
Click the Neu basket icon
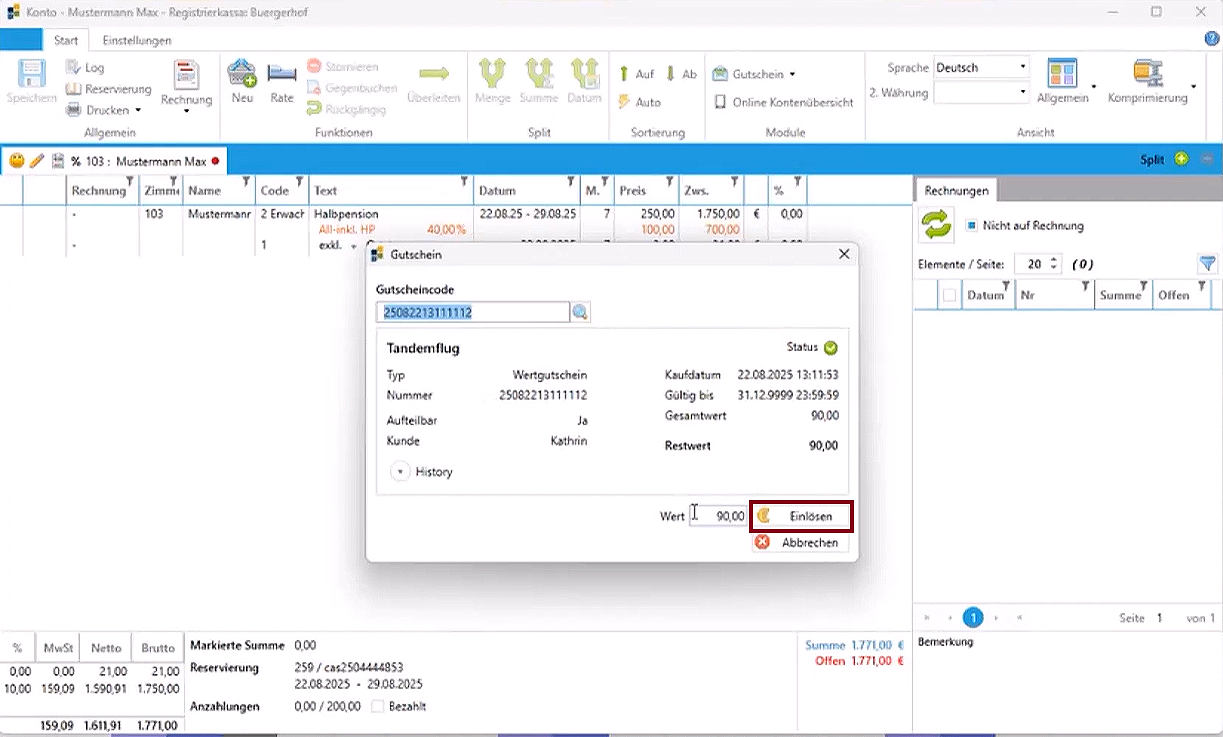coord(242,75)
